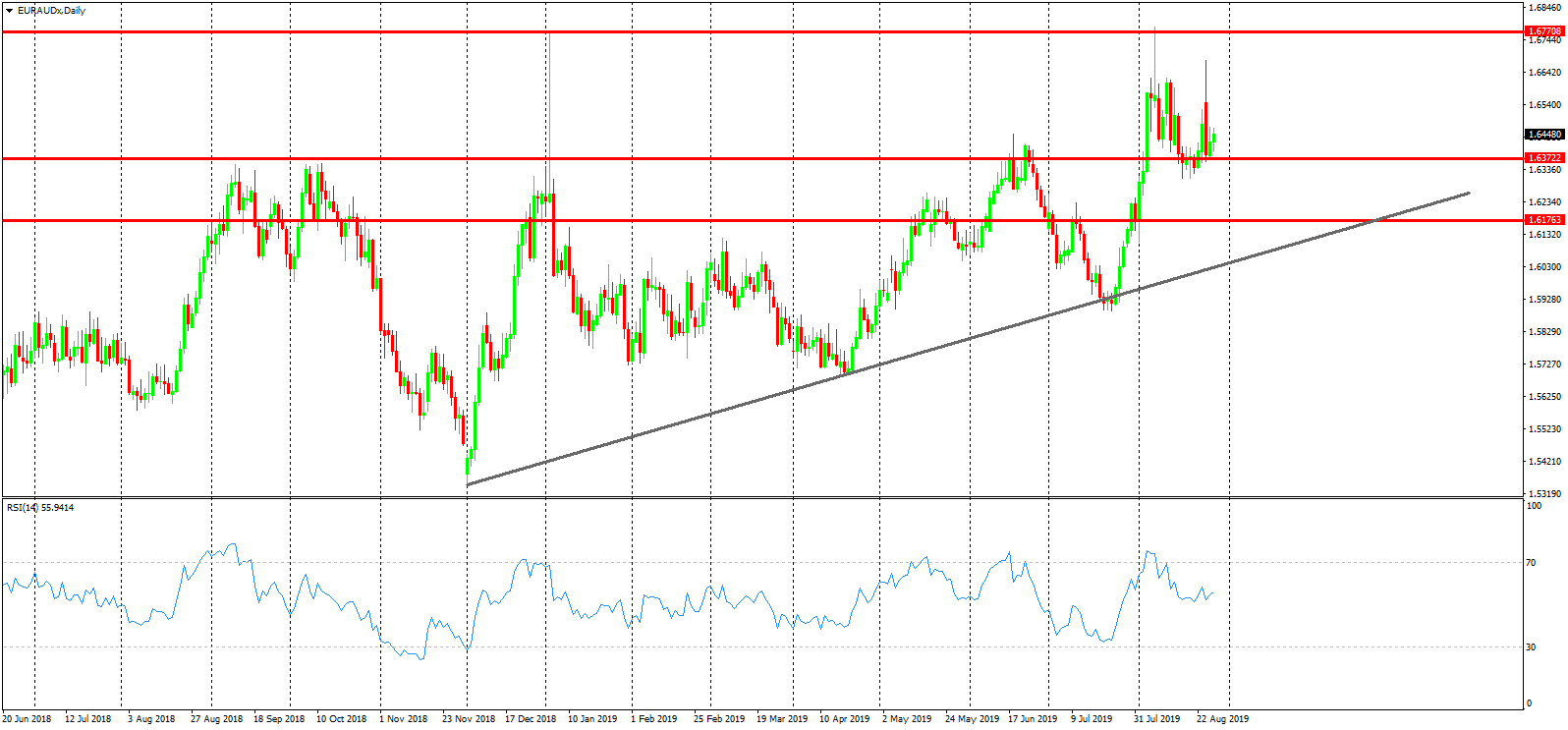Click the 25 Feb 2019 date label
Screen dimensions: 1568x730
coord(719,718)
